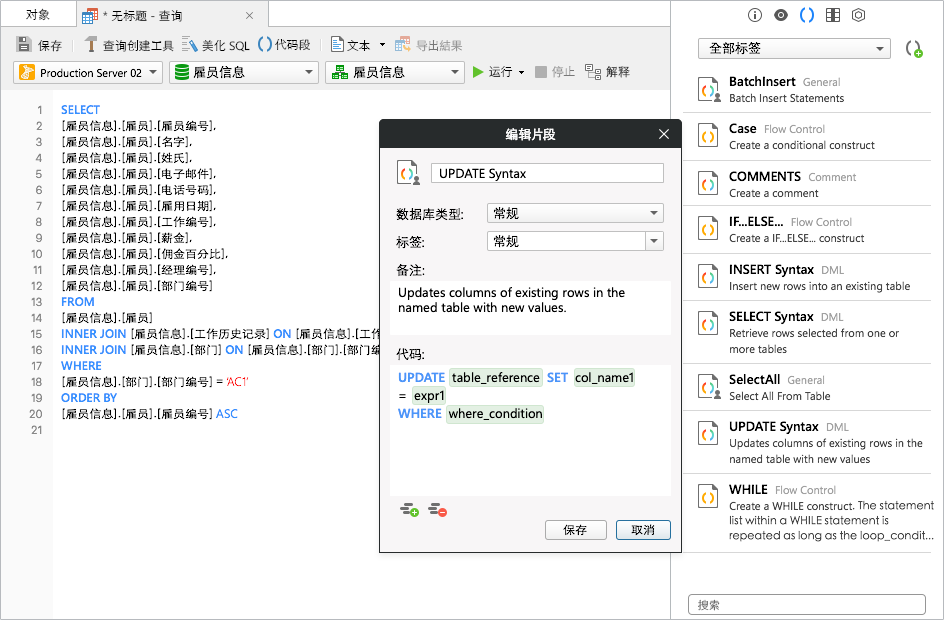
Task: Click the 解释 explain button
Action: point(608,72)
